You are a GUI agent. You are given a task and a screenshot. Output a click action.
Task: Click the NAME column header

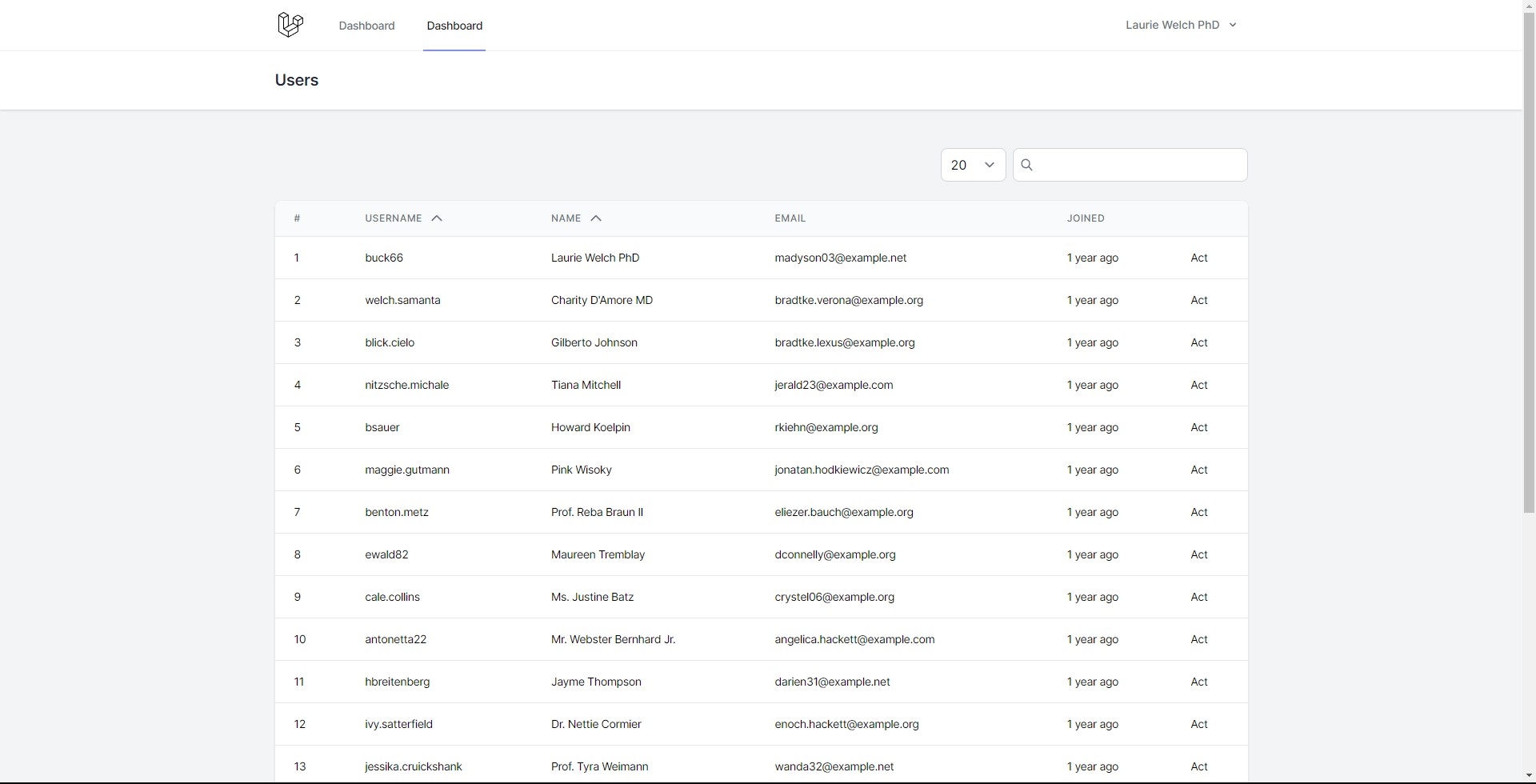tap(566, 218)
